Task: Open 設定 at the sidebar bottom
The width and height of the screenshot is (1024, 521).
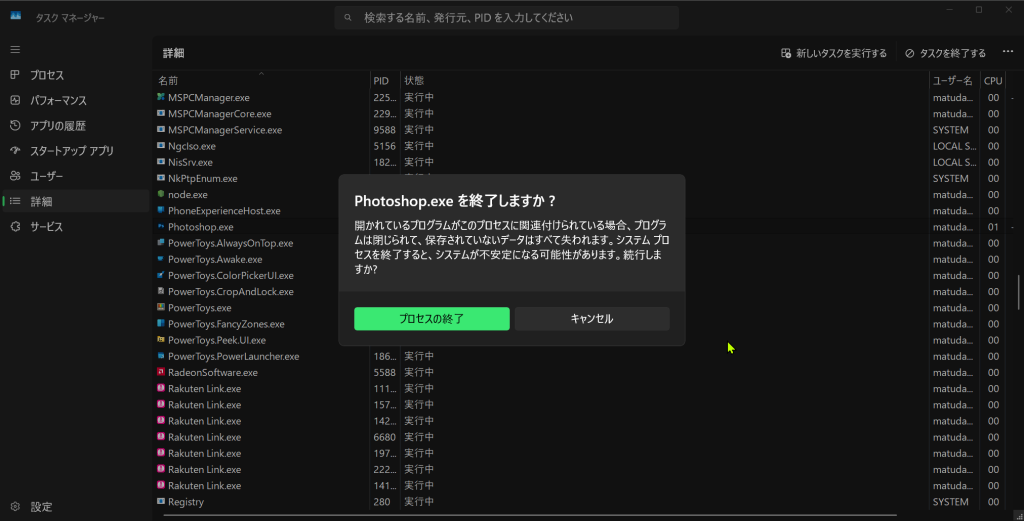Action: coord(40,507)
